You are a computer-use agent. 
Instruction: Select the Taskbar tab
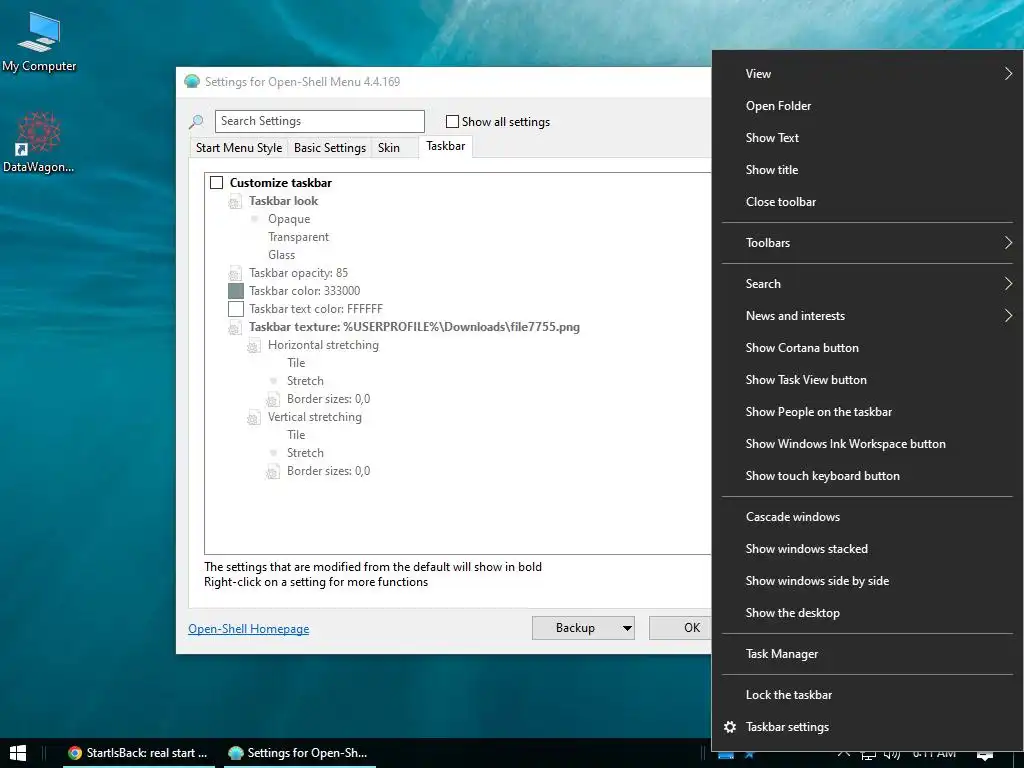[445, 146]
